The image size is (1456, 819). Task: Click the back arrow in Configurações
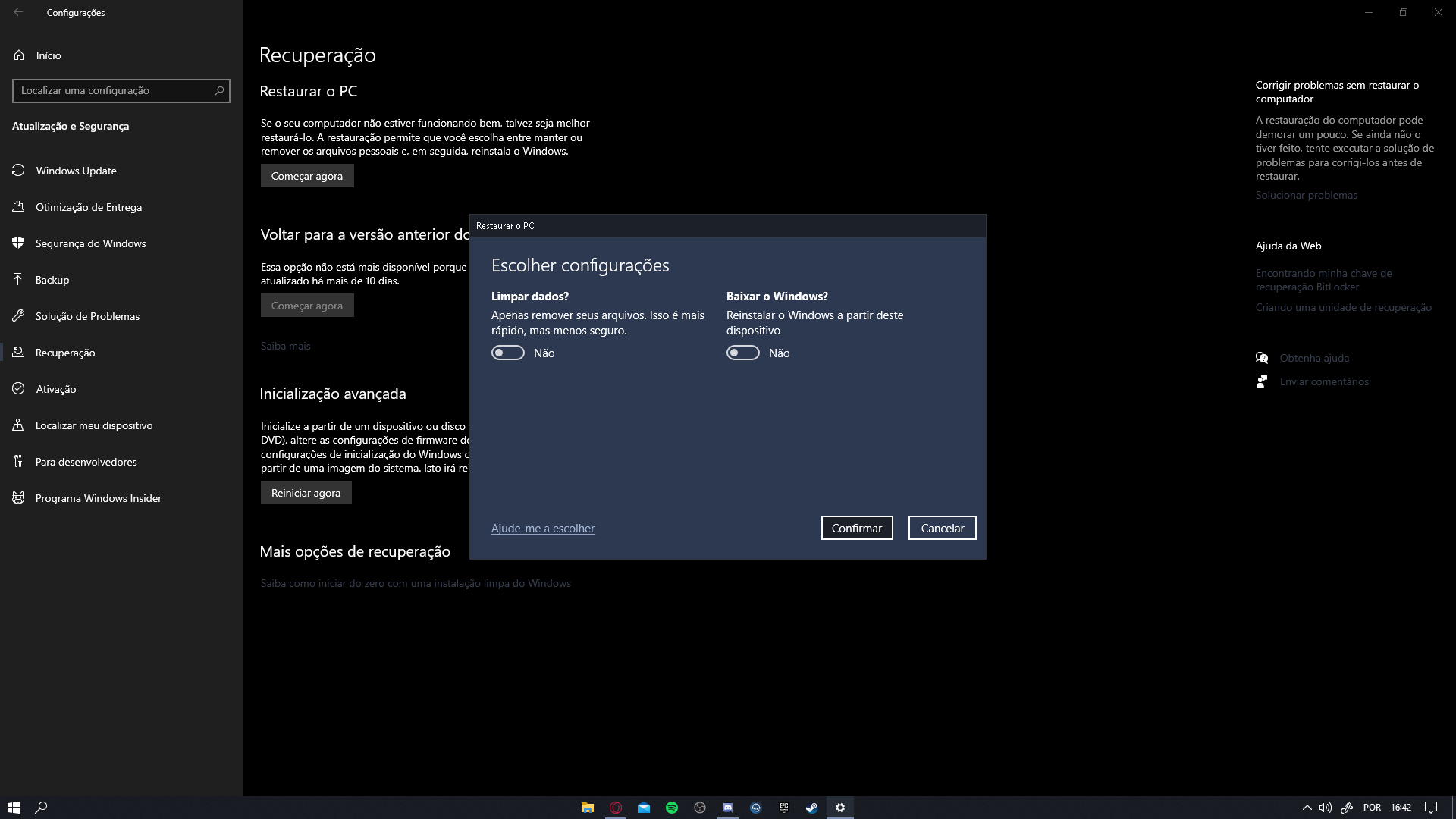[18, 12]
